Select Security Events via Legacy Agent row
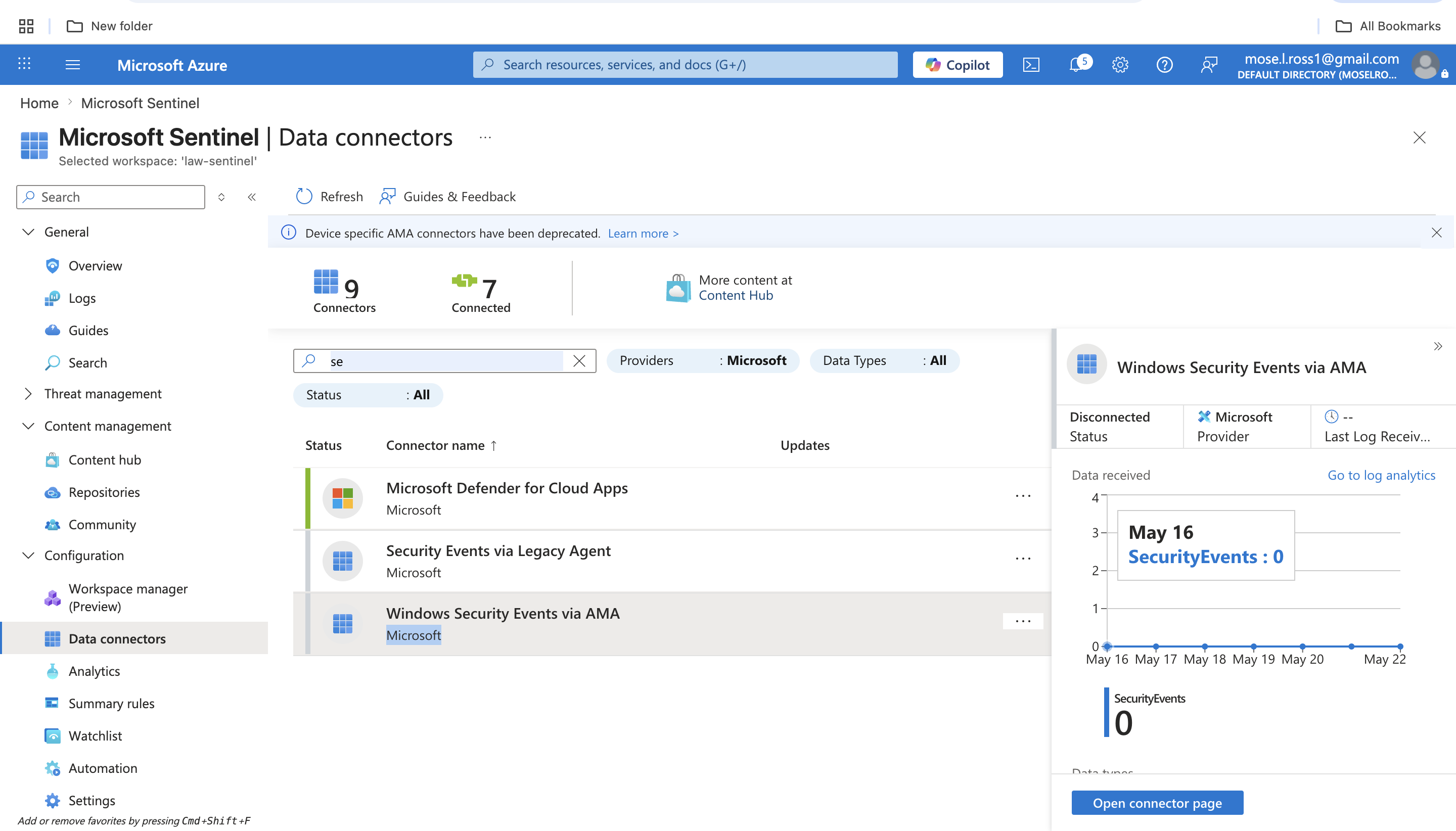This screenshot has height=831, width=1456. pyautogui.click(x=672, y=561)
